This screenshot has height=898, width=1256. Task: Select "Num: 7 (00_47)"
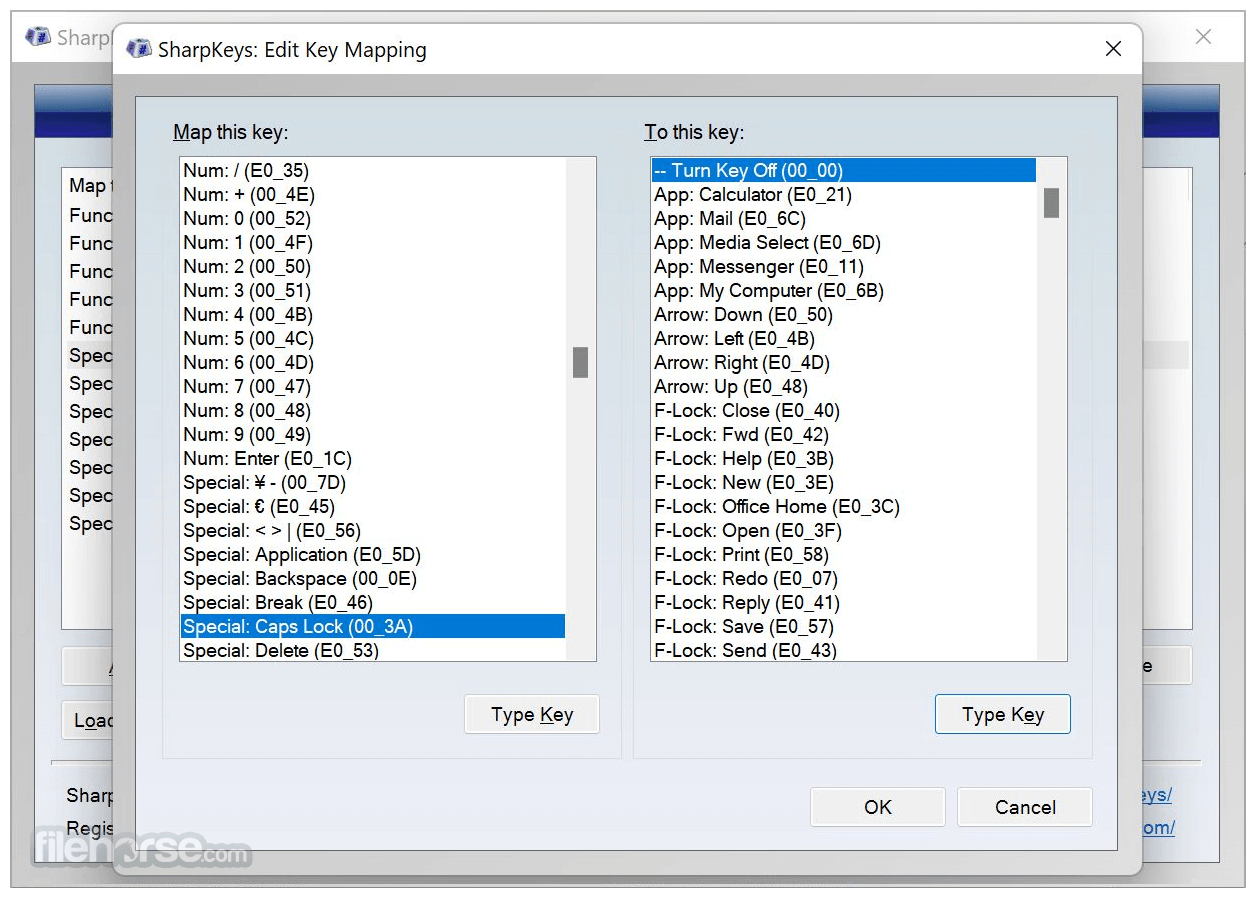373,386
